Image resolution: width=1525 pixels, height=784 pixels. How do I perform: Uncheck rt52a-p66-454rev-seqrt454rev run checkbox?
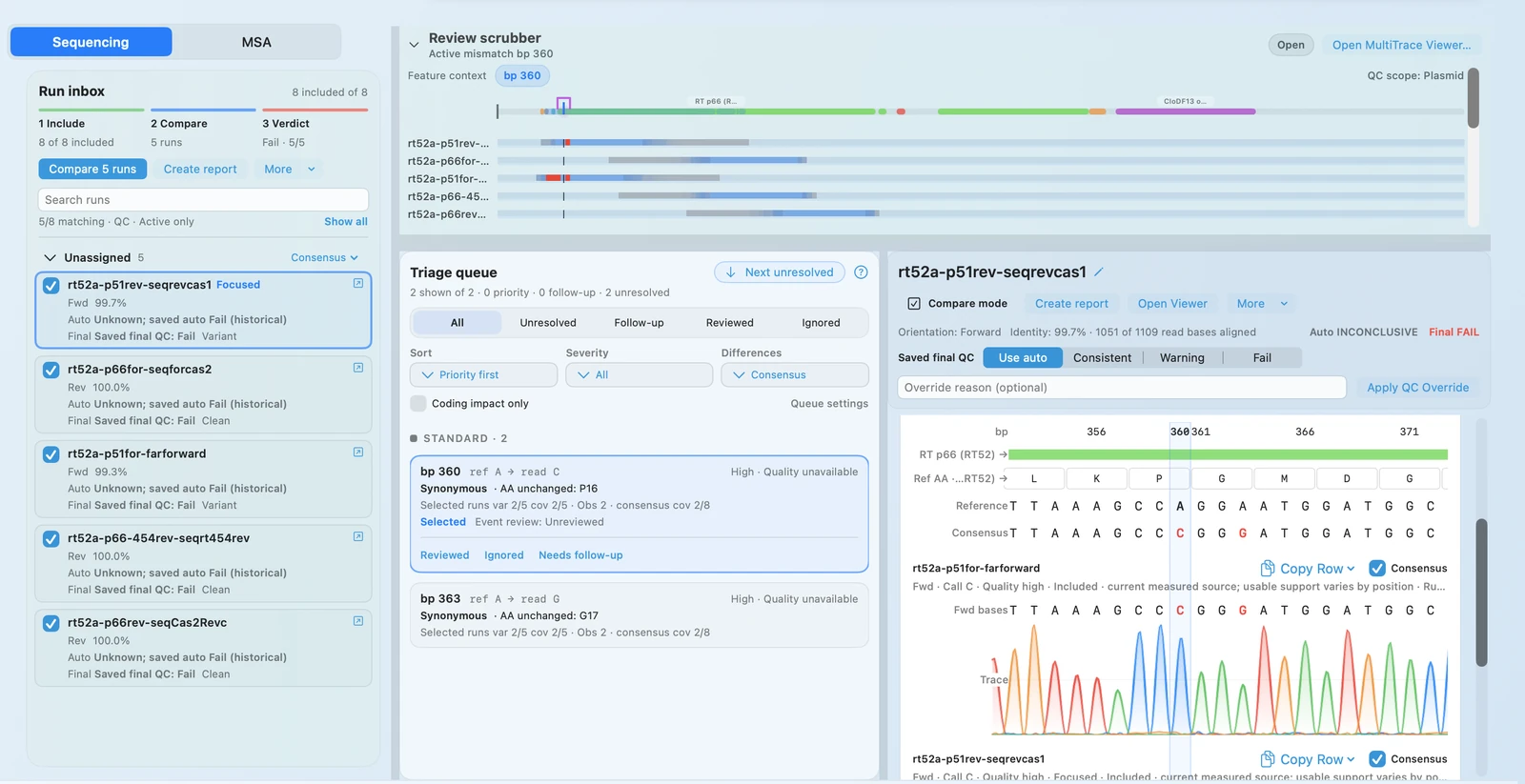[51, 539]
